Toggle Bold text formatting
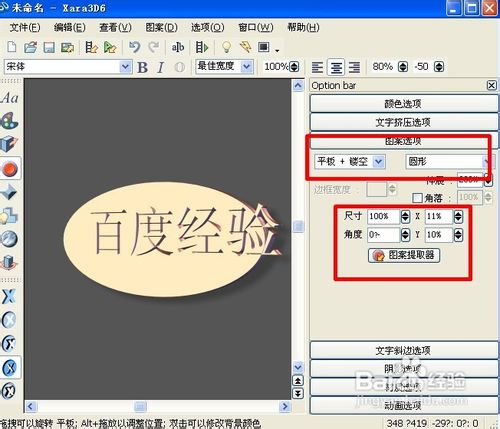The image size is (500, 429). tap(143, 67)
